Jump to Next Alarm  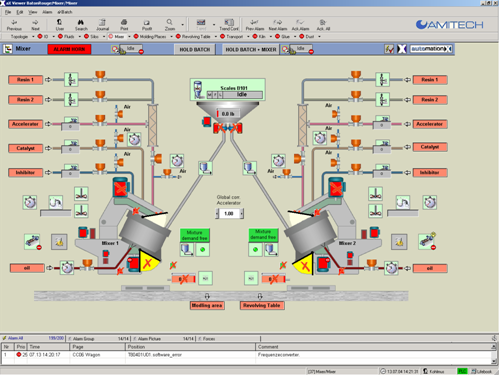278,25
